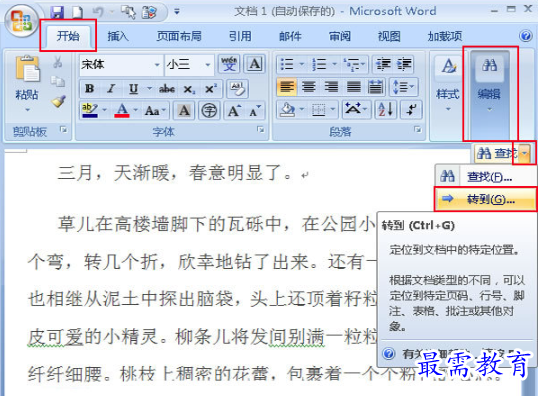Apply character border icon

pos(255,64)
